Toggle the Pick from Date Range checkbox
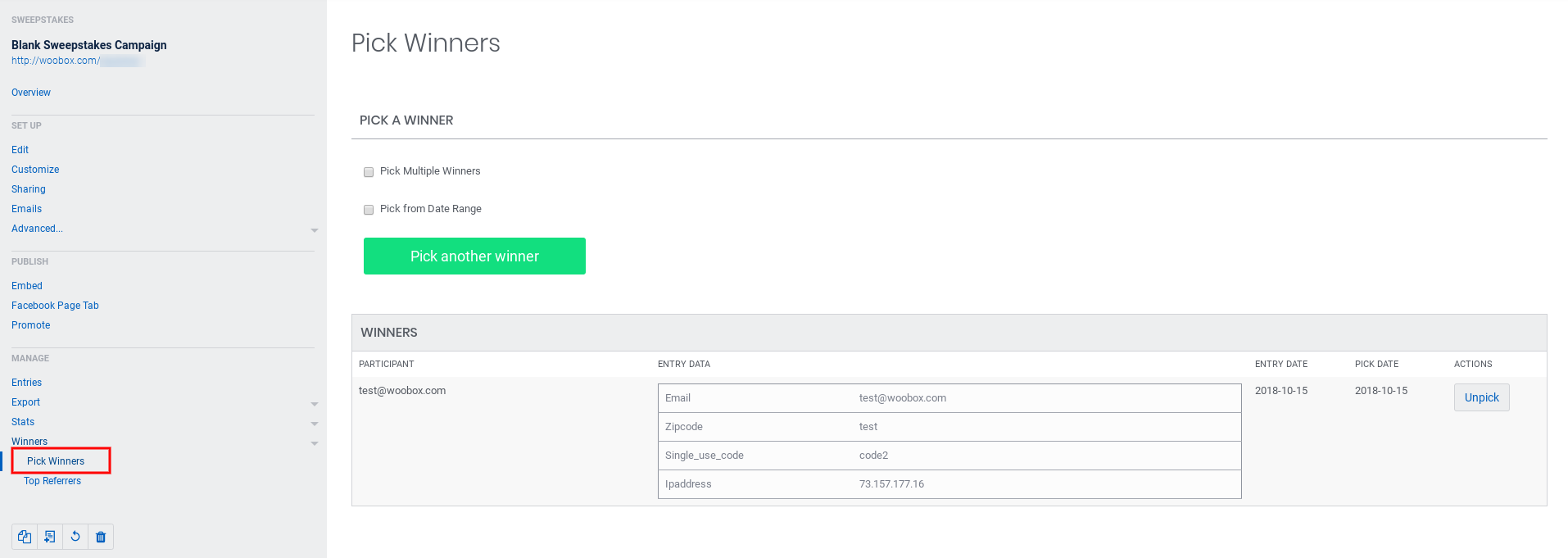This screenshot has height=558, width=1568. click(369, 210)
